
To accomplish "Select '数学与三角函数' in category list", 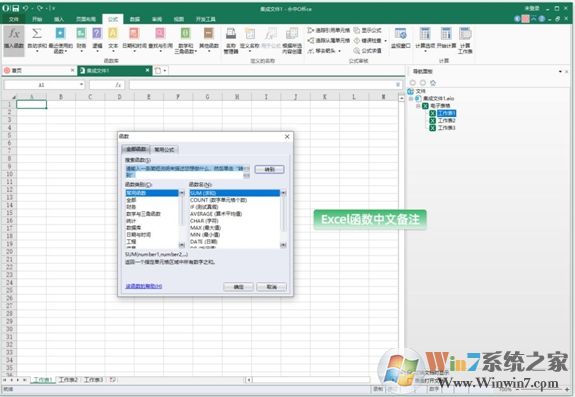I will pos(143,214).
